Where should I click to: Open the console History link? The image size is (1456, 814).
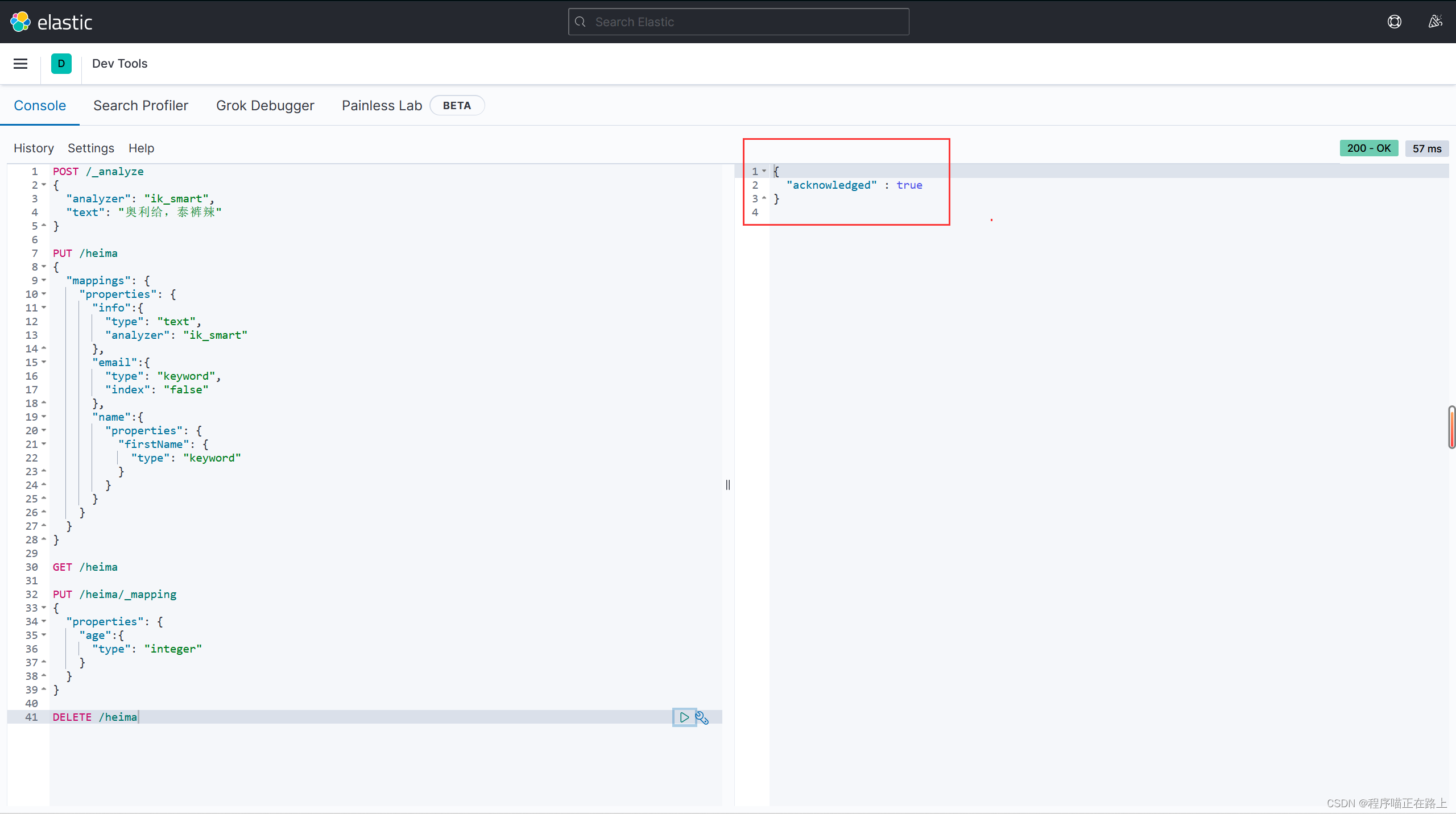34,148
